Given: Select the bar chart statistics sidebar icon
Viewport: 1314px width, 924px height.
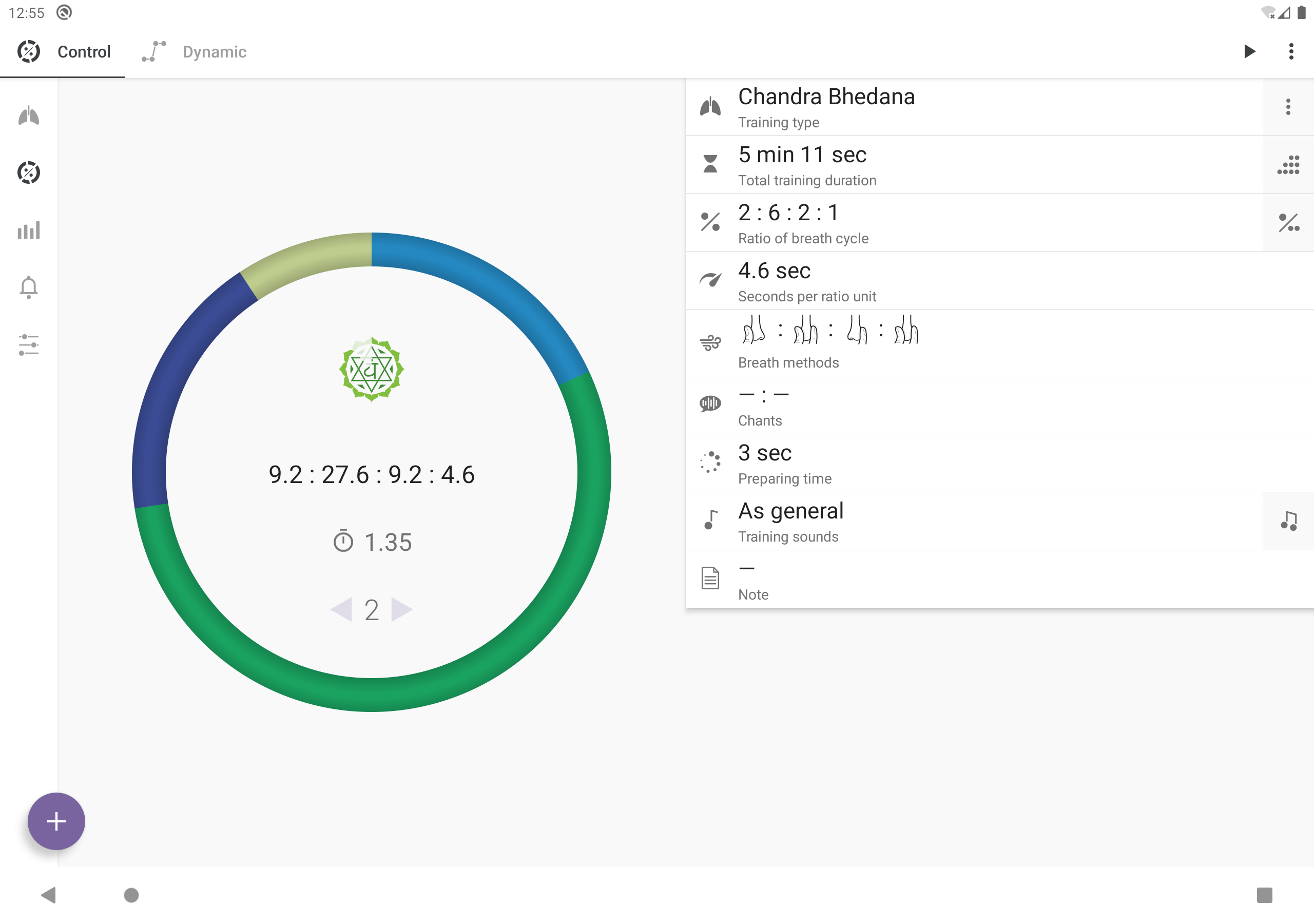Looking at the screenshot, I should [x=29, y=230].
